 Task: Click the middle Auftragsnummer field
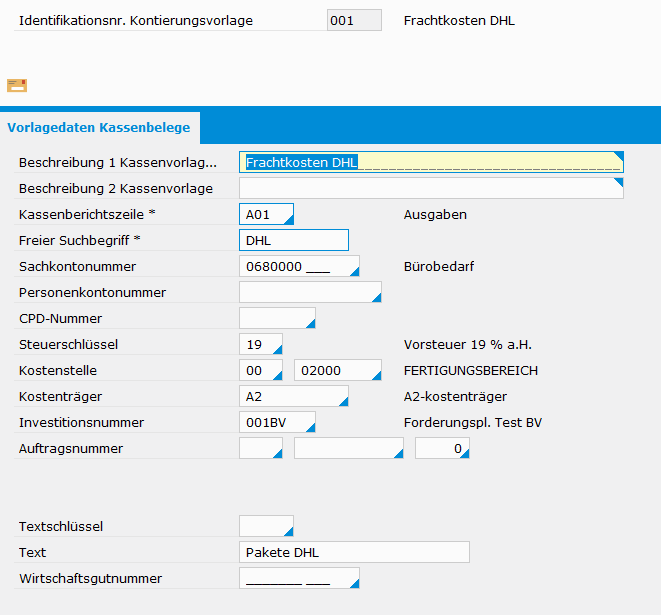click(349, 448)
